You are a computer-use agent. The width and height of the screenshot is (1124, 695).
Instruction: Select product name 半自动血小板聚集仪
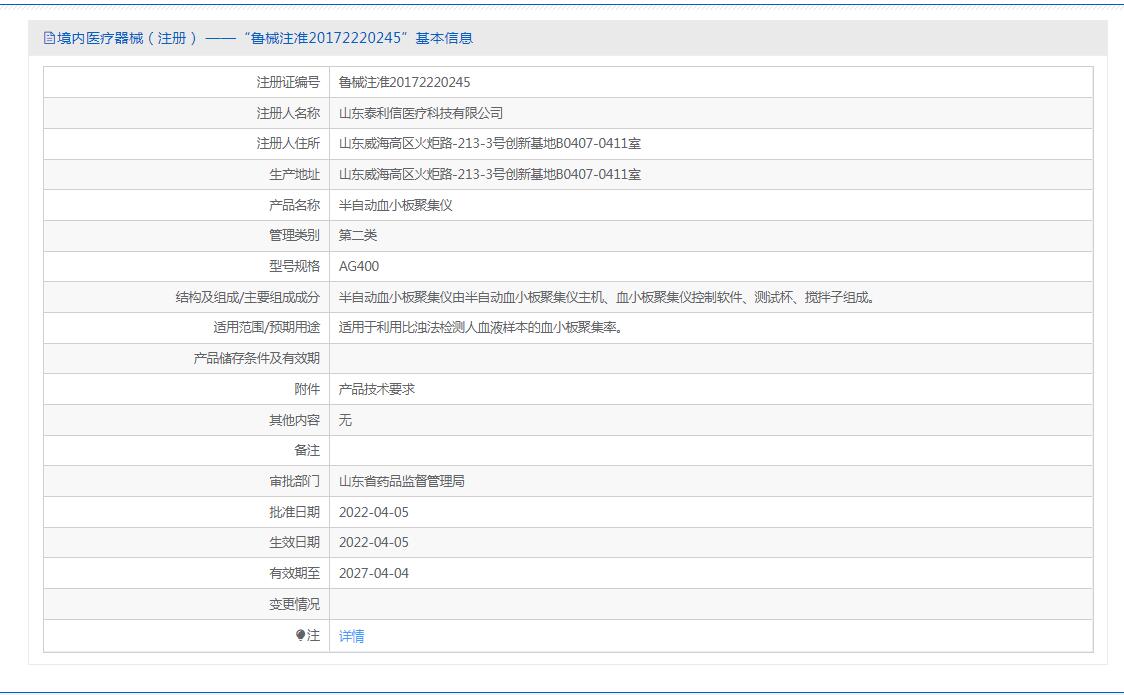pyautogui.click(x=396, y=206)
